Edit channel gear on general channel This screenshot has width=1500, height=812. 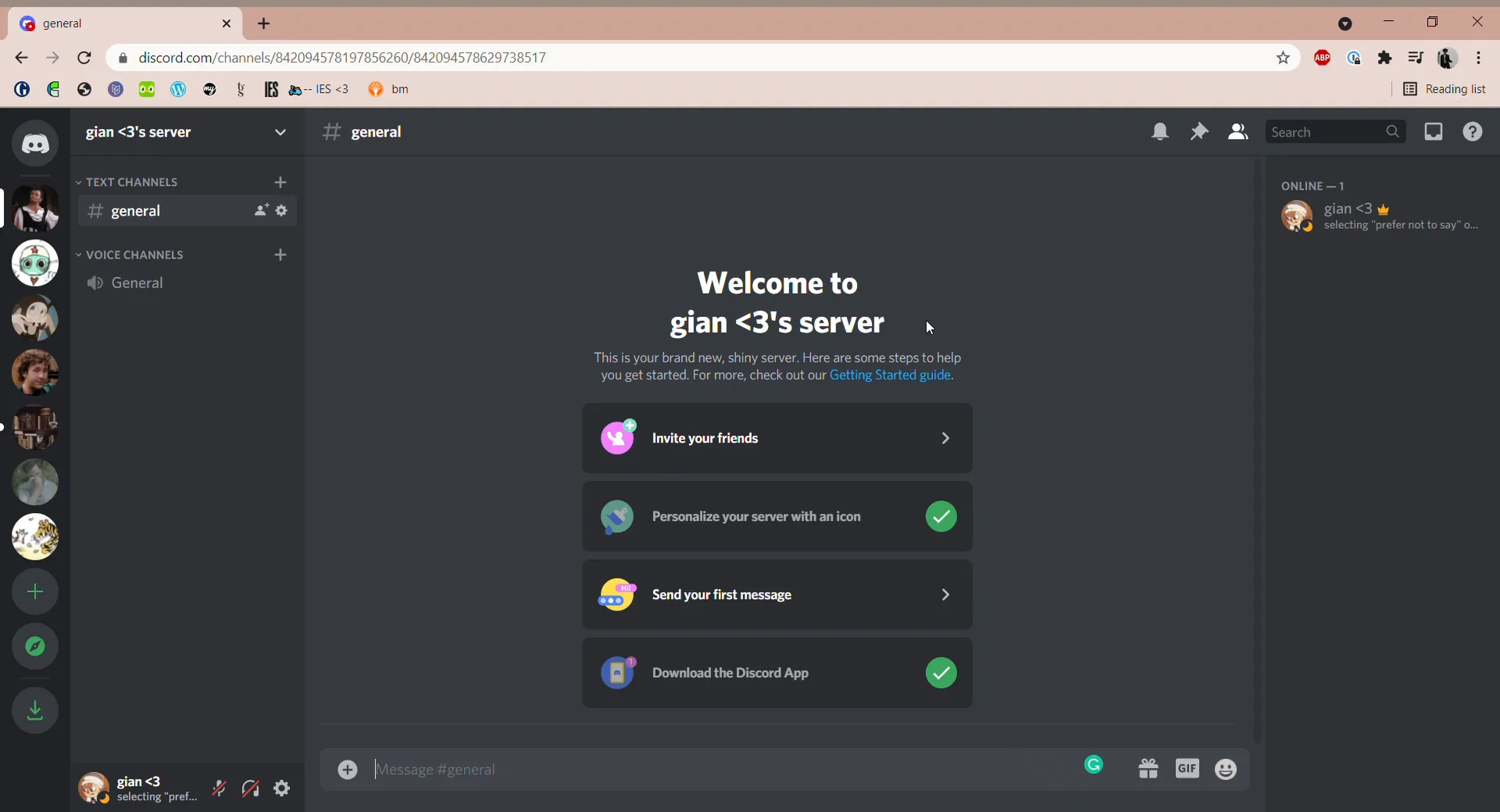pos(282,211)
